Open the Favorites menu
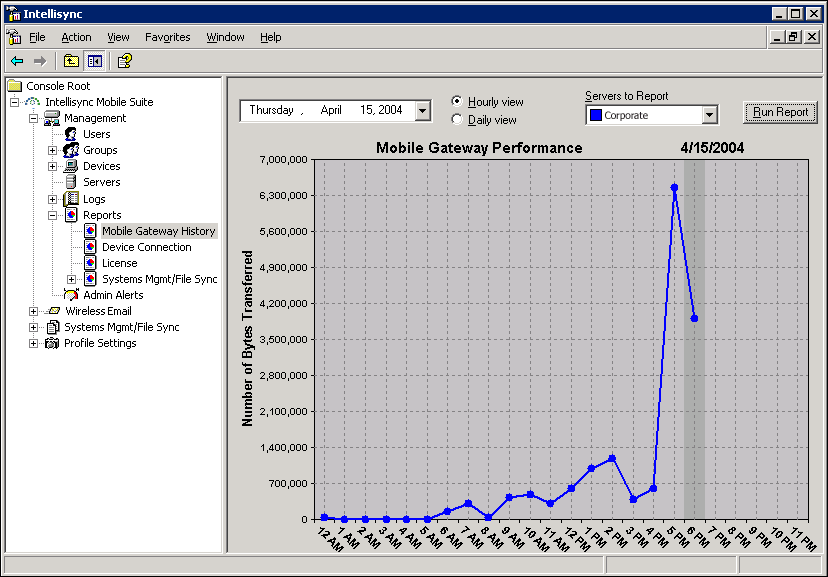The image size is (828, 577). (167, 37)
